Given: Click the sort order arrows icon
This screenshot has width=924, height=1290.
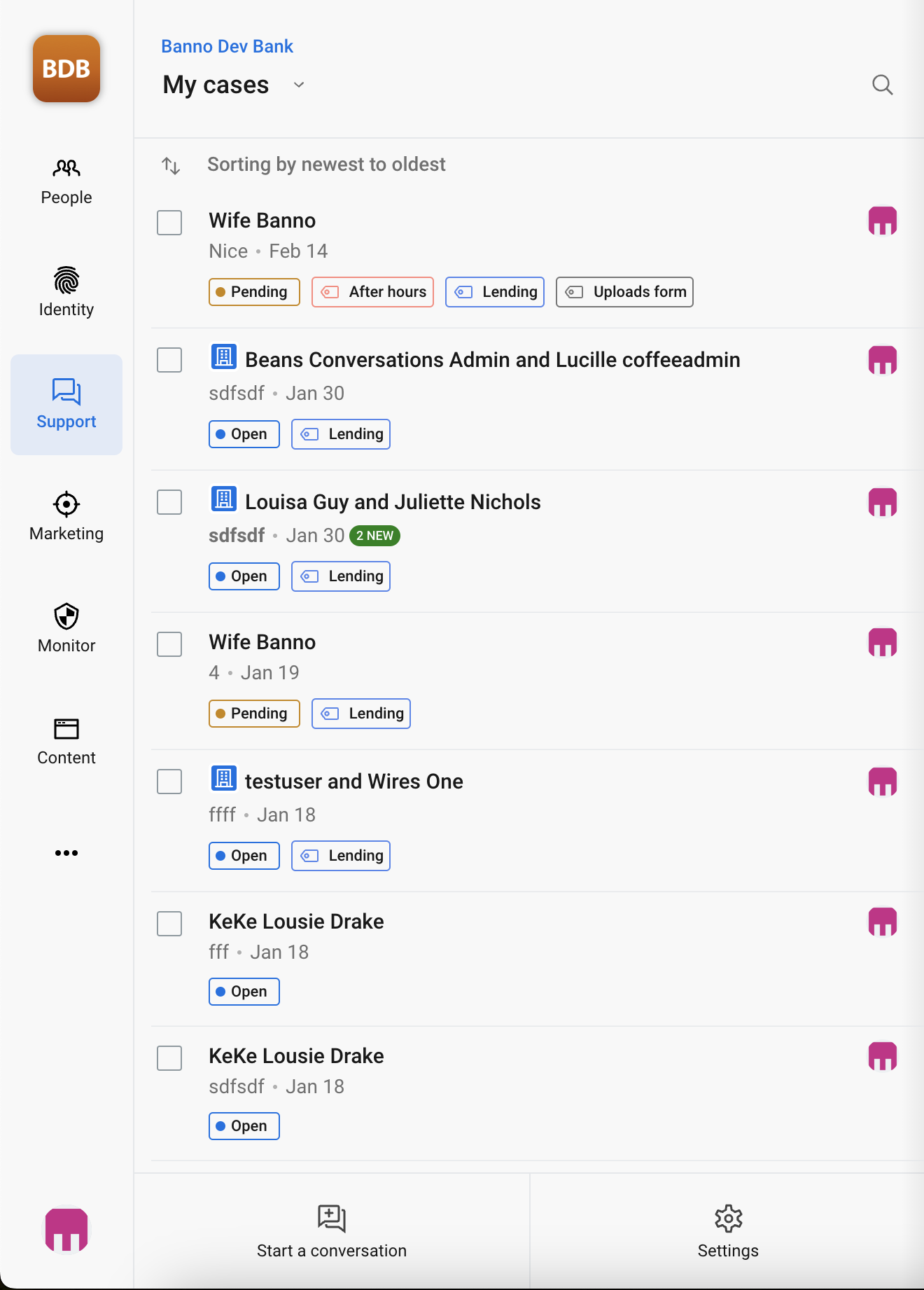Looking at the screenshot, I should point(171,165).
